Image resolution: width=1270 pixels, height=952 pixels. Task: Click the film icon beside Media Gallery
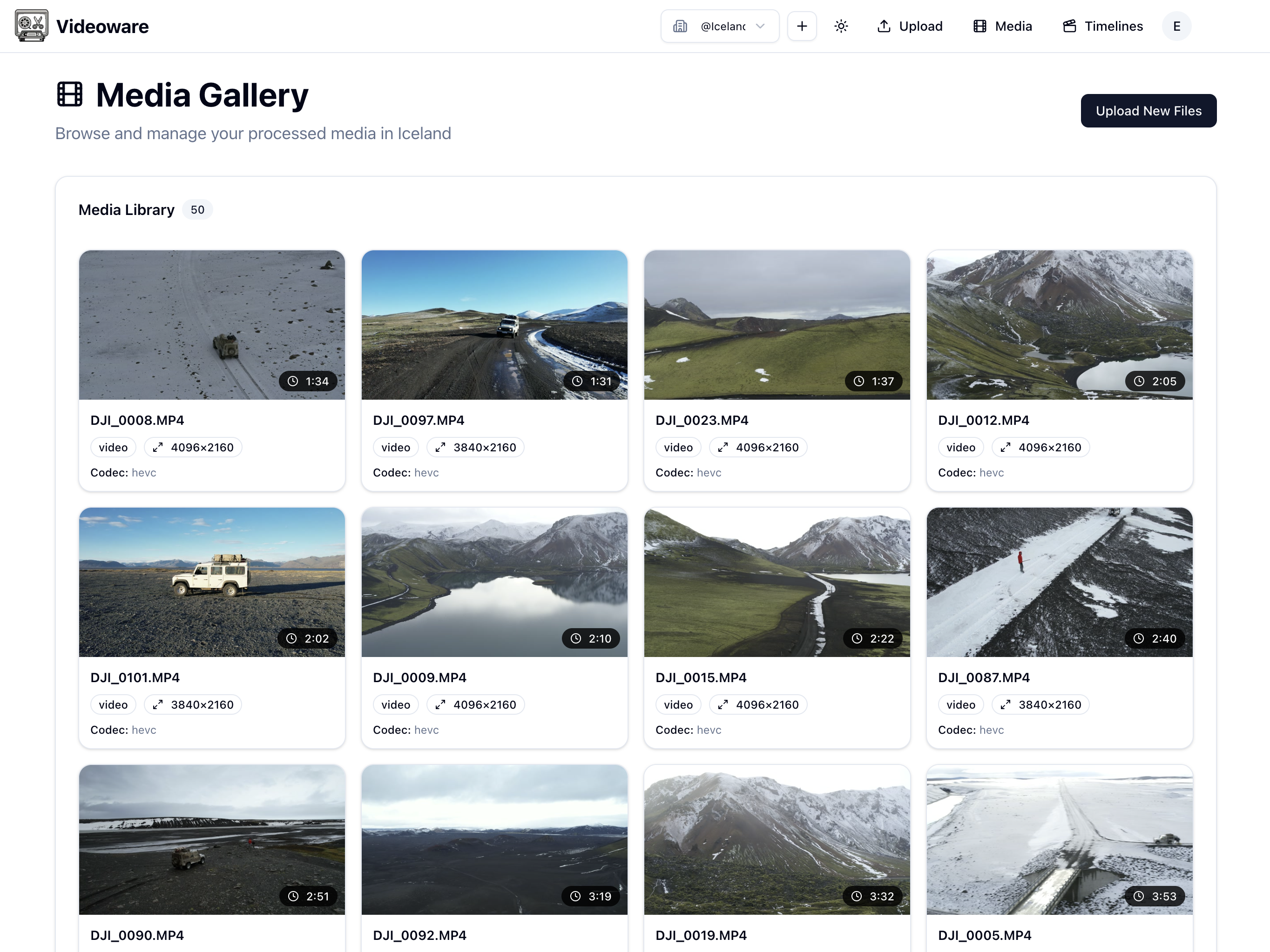click(69, 94)
